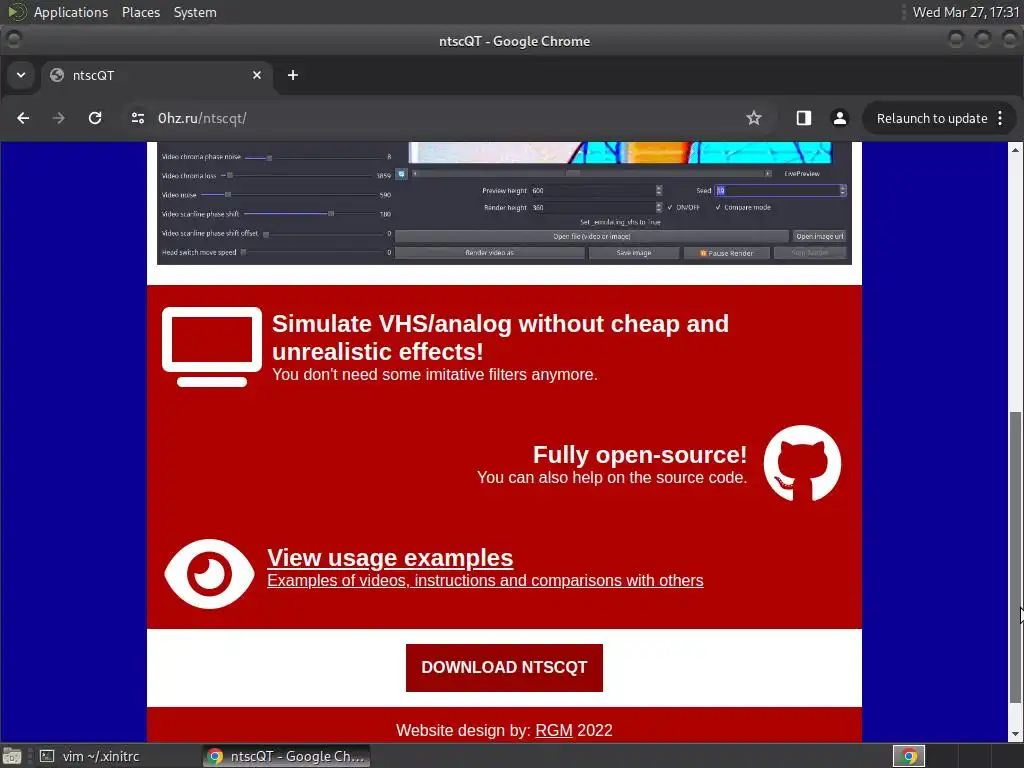Open the System menu
Viewport: 1024px width, 768px height.
[x=195, y=12]
